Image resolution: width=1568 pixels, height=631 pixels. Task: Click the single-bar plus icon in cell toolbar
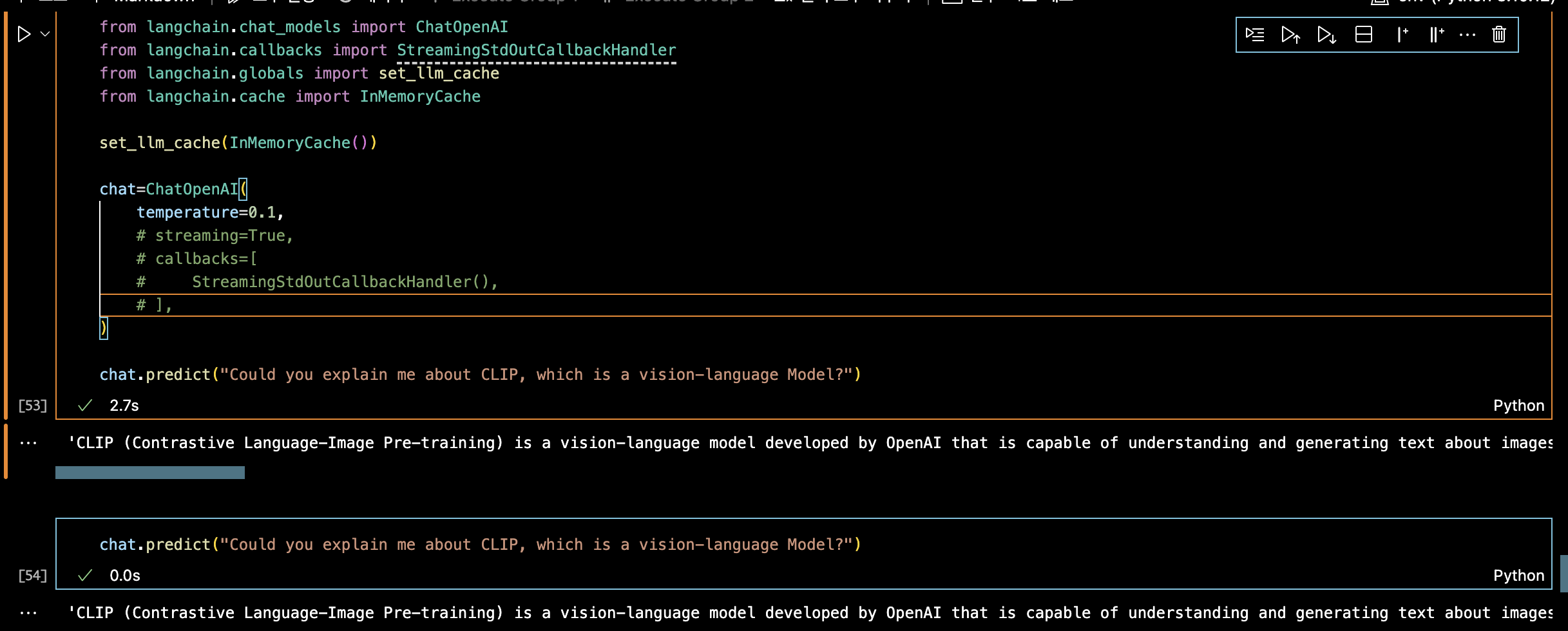tap(1402, 34)
